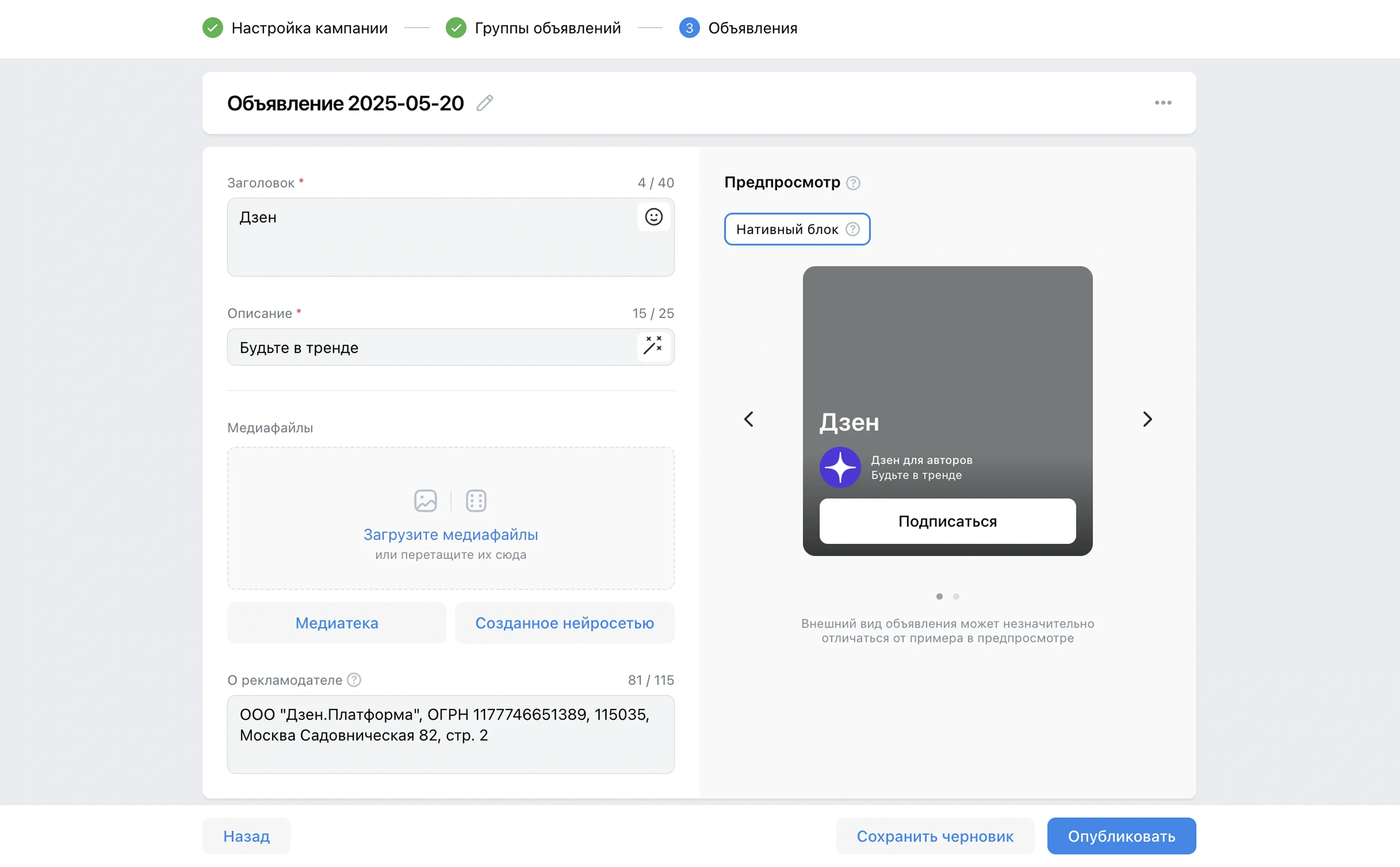Open the three-dots ad options menu
This screenshot has height=867, width=1400.
1163,103
